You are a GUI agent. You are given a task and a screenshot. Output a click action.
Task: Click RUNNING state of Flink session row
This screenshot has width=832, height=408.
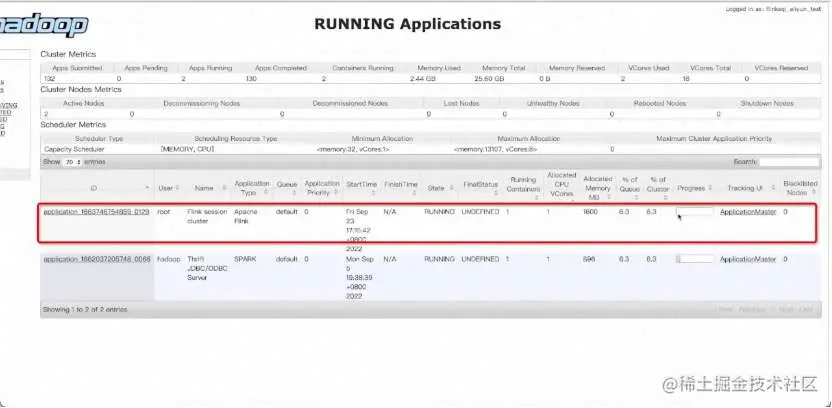[x=439, y=212]
